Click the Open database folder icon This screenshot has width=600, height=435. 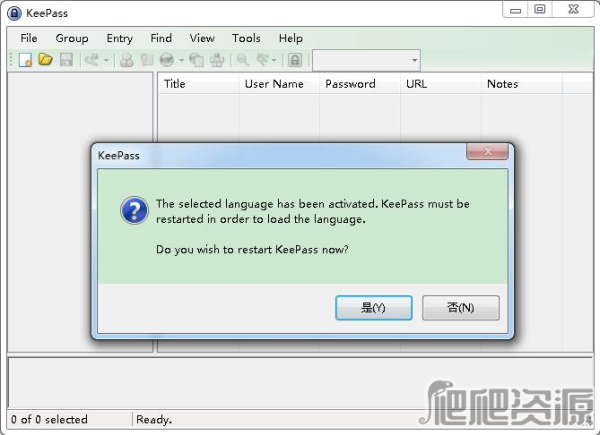point(45,60)
